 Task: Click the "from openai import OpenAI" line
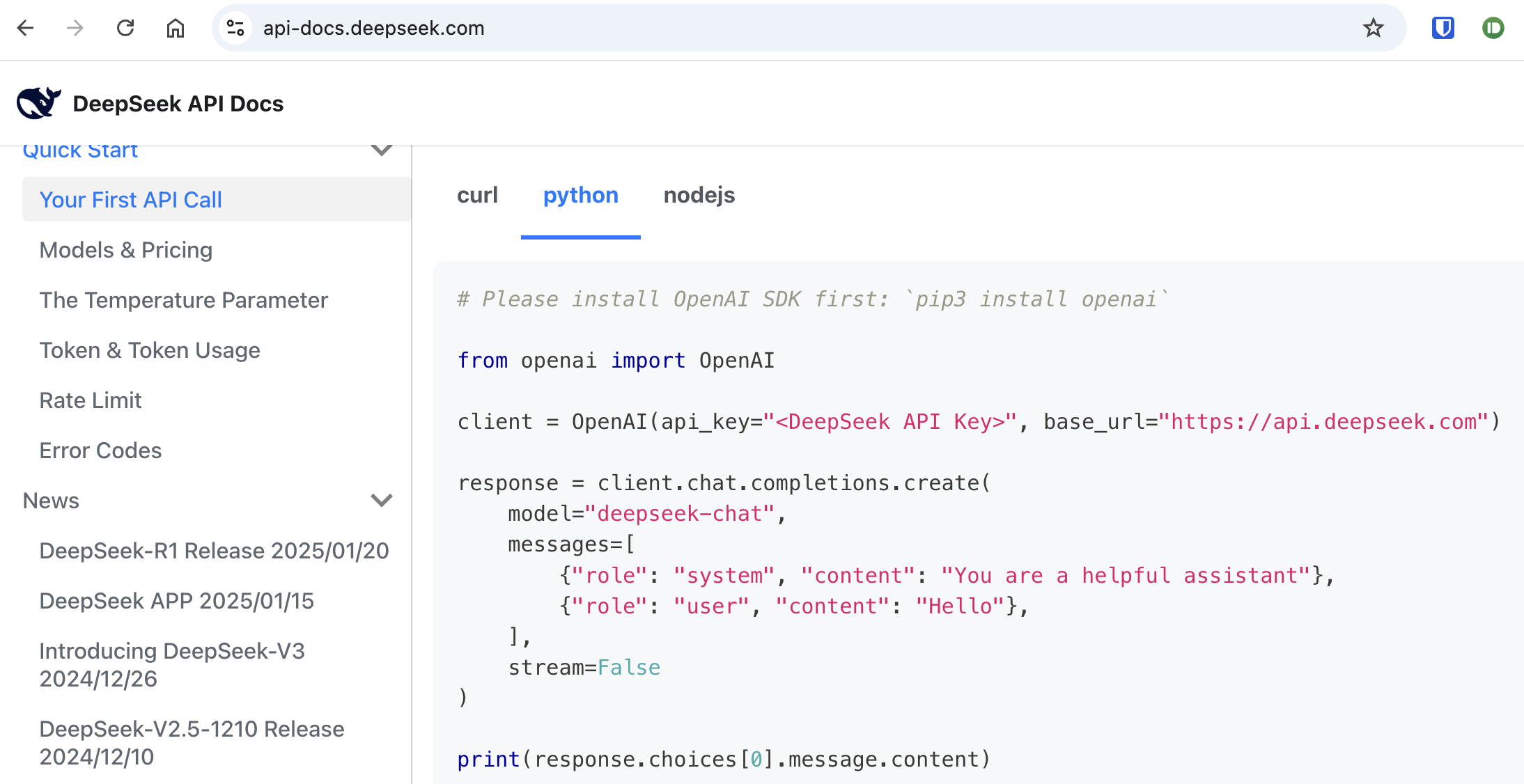tap(616, 361)
